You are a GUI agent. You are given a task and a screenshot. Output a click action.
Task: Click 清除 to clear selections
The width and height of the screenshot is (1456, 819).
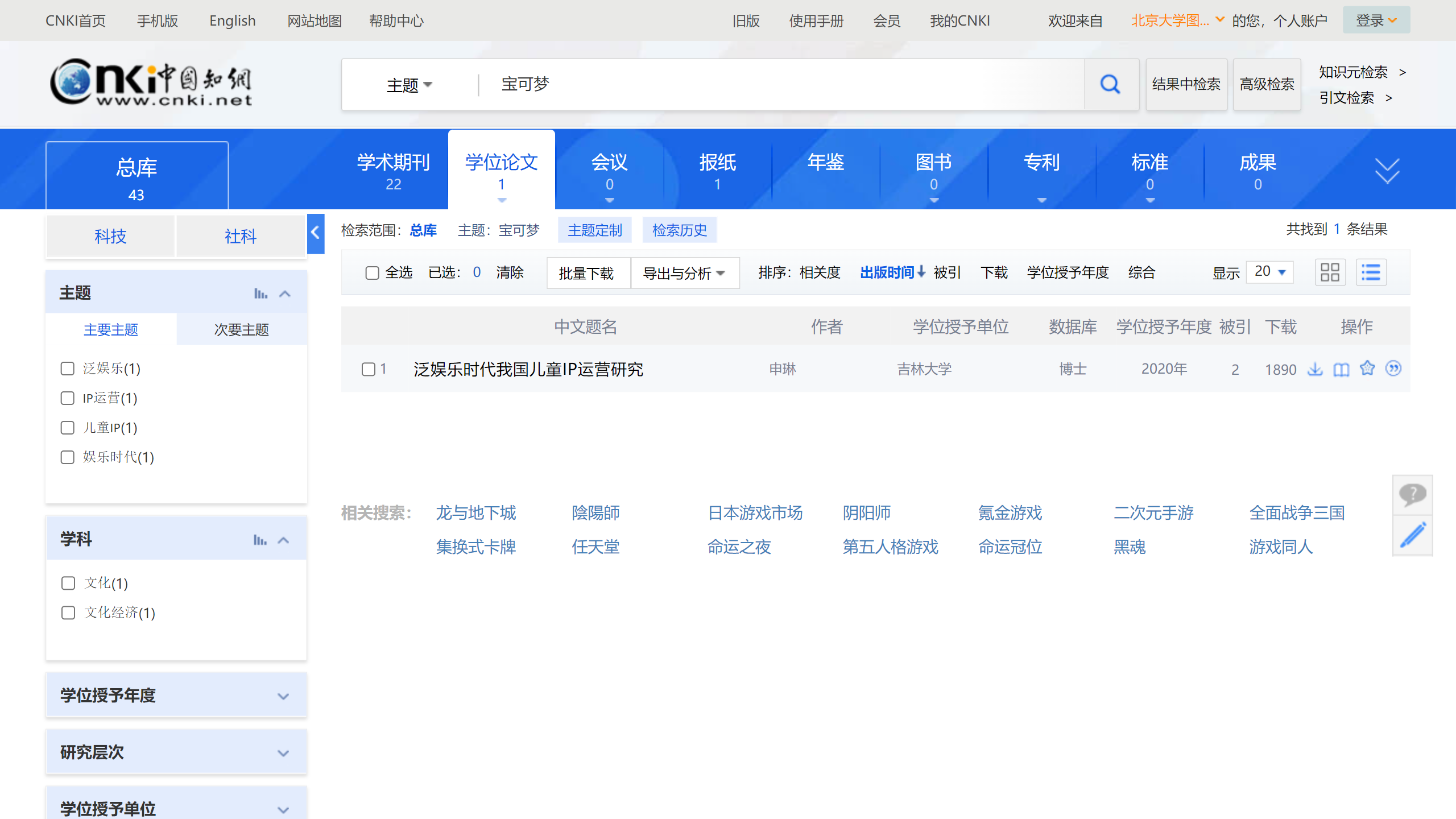click(x=510, y=273)
